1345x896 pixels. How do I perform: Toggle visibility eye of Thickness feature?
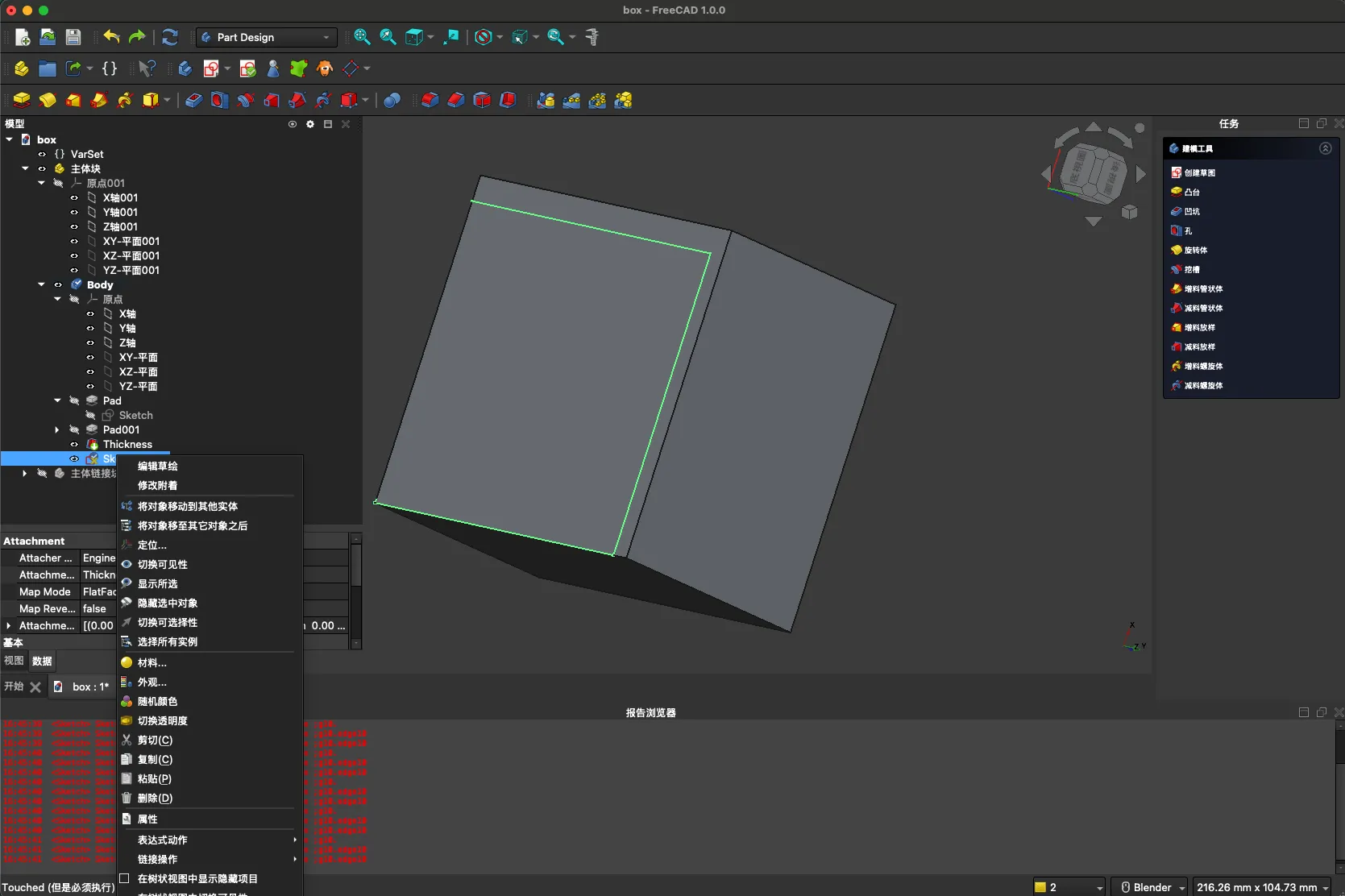pyautogui.click(x=74, y=444)
